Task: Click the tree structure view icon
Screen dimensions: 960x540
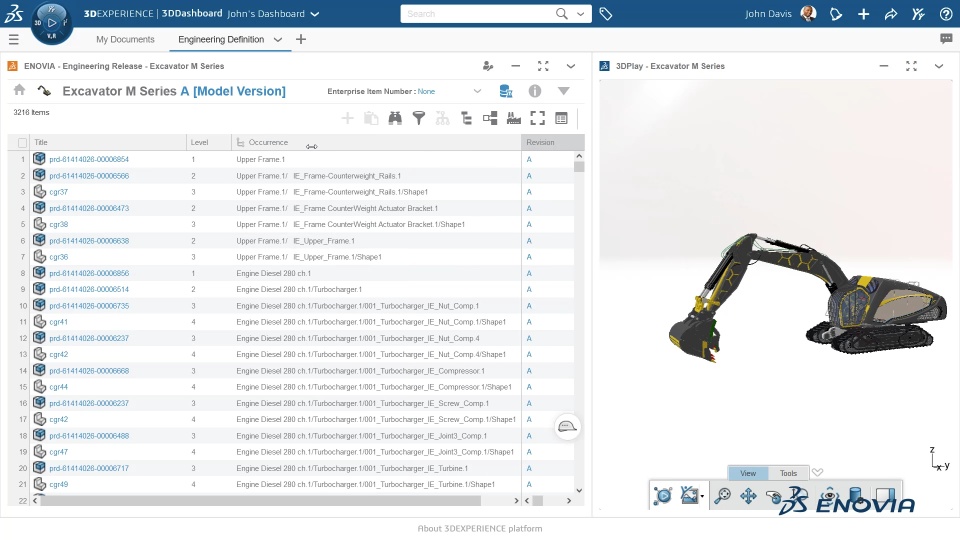Action: pos(467,118)
